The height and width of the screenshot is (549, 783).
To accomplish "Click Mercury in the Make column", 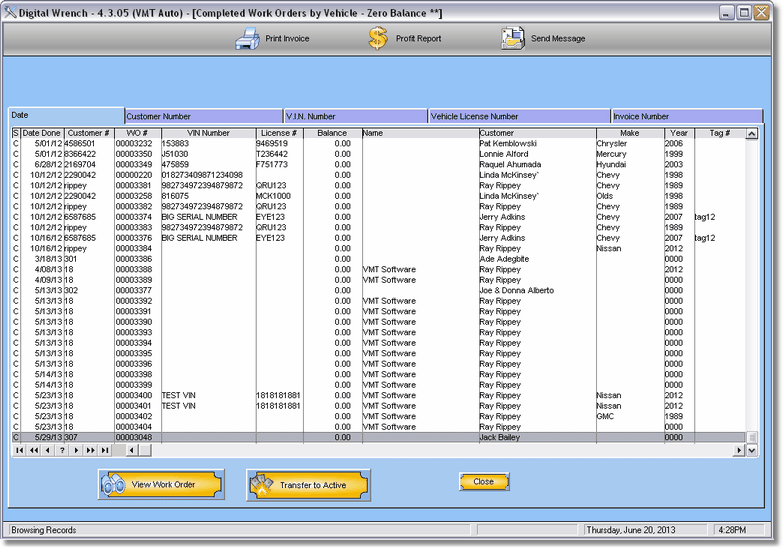I will [x=611, y=154].
